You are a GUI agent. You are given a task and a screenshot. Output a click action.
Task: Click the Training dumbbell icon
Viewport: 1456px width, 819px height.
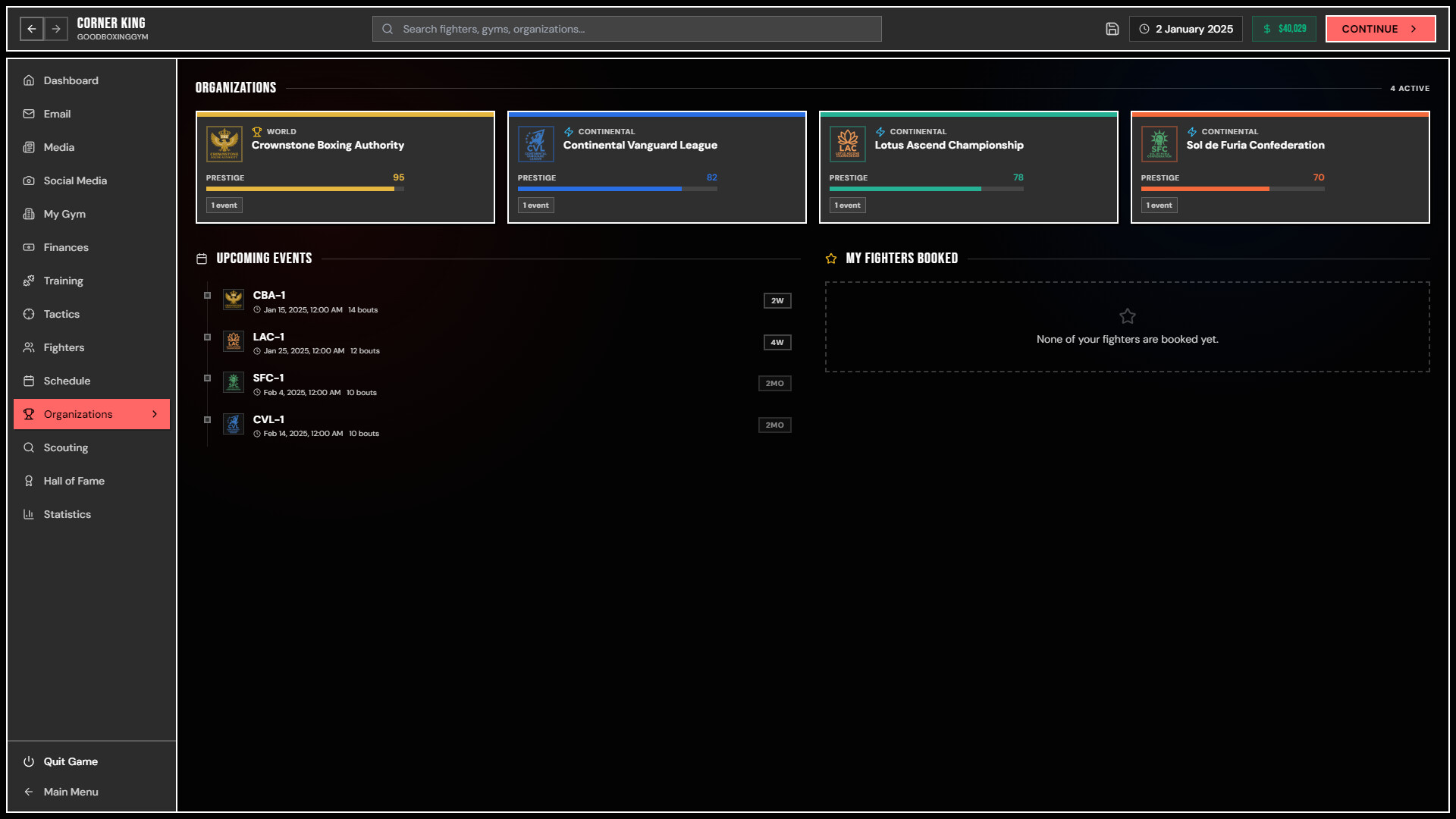click(x=28, y=281)
